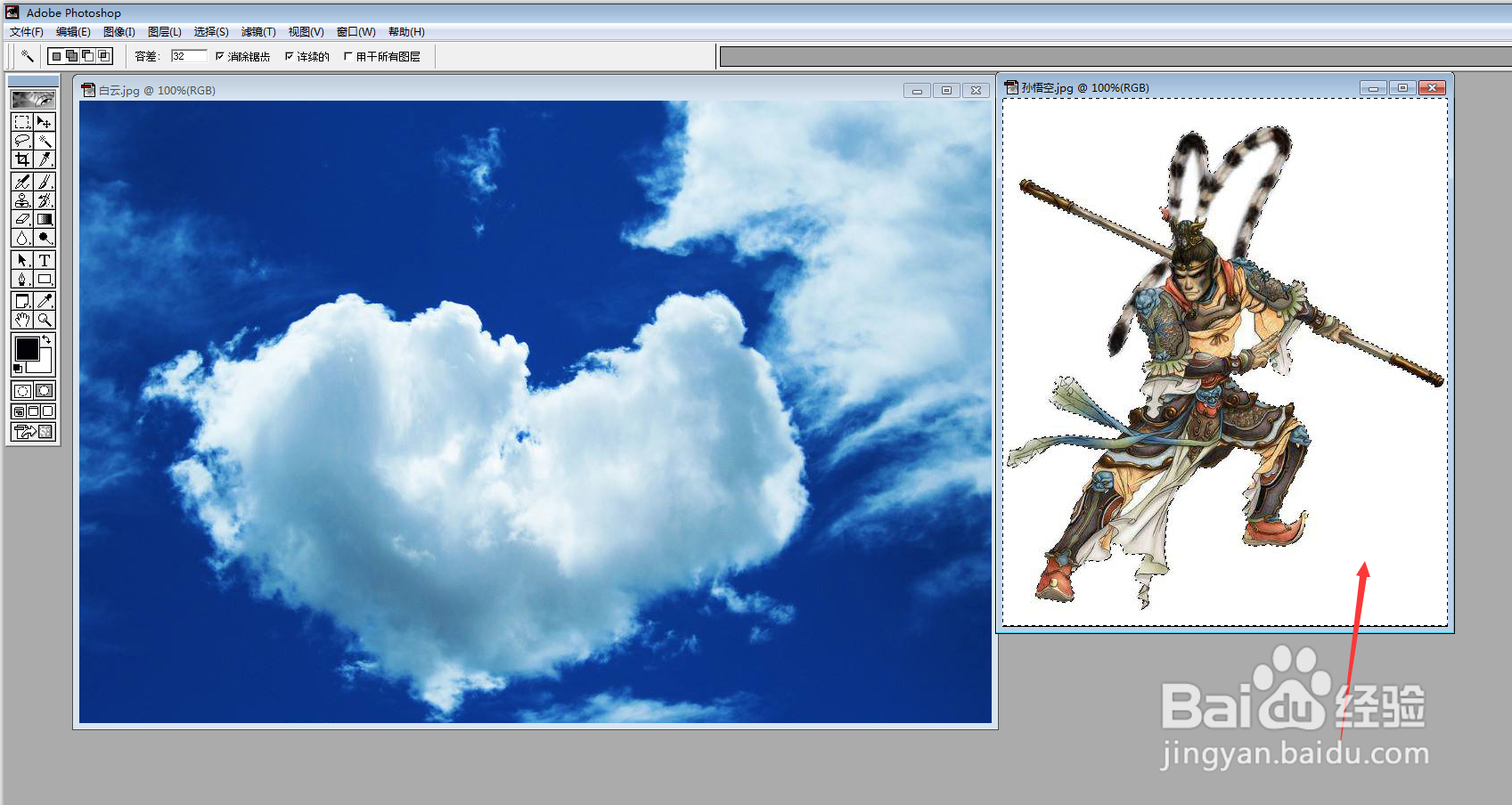Select the Clone Stamp tool
The height and width of the screenshot is (805, 1512).
[22, 200]
